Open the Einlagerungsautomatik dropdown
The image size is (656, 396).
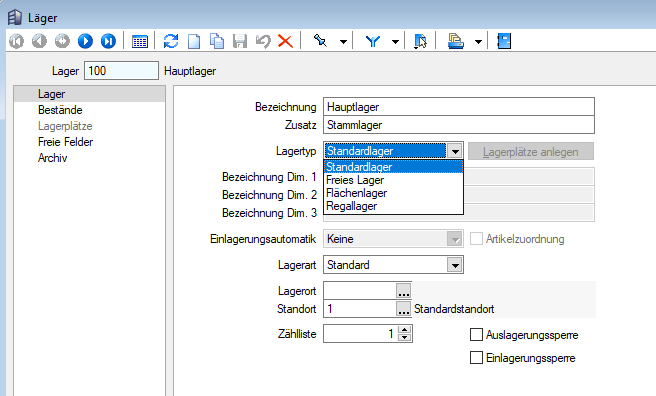coord(455,239)
